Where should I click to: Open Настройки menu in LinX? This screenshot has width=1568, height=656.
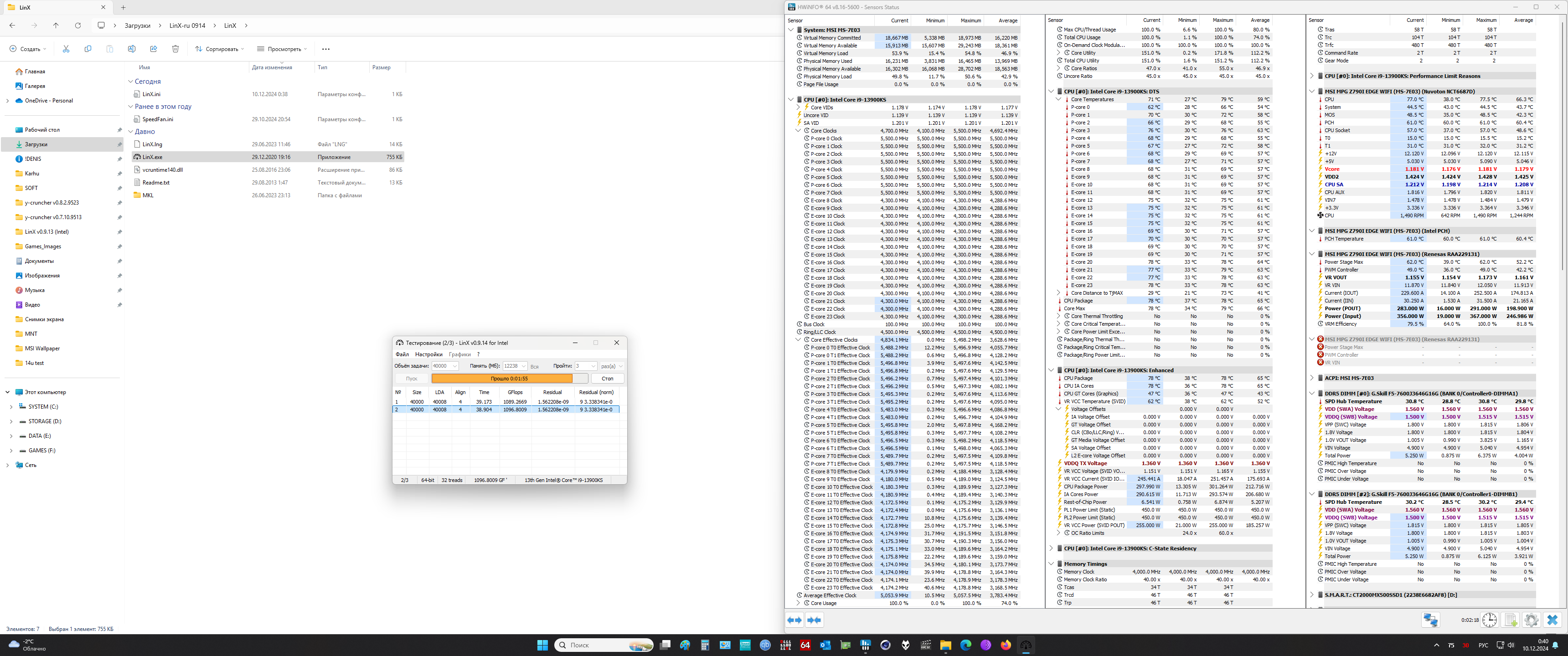click(428, 354)
